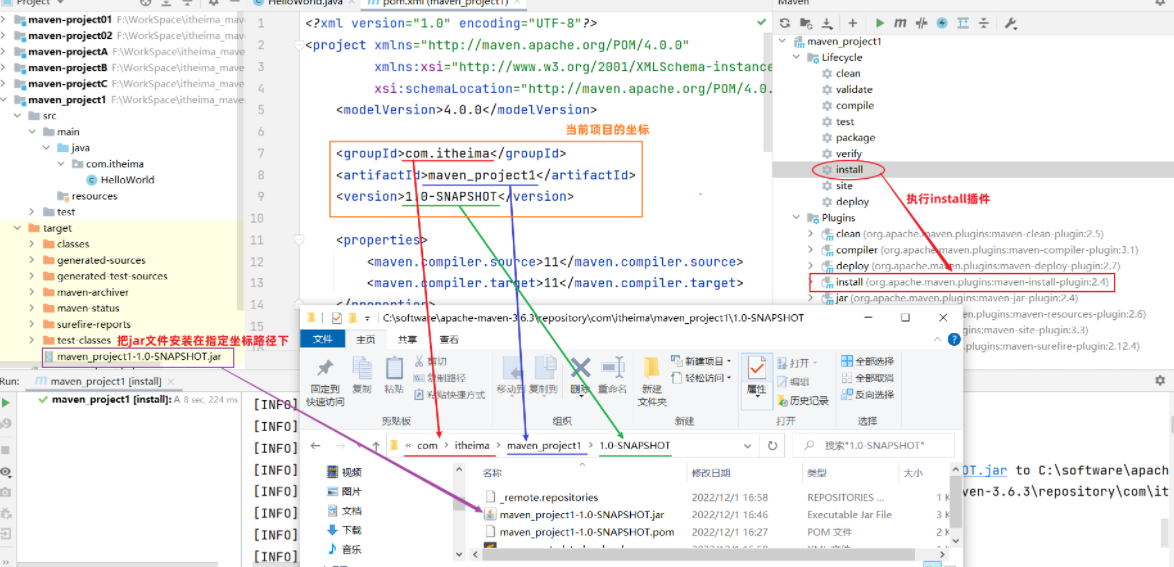Select resources folder in Project tree
This screenshot has height=567, width=1174.
(88, 196)
